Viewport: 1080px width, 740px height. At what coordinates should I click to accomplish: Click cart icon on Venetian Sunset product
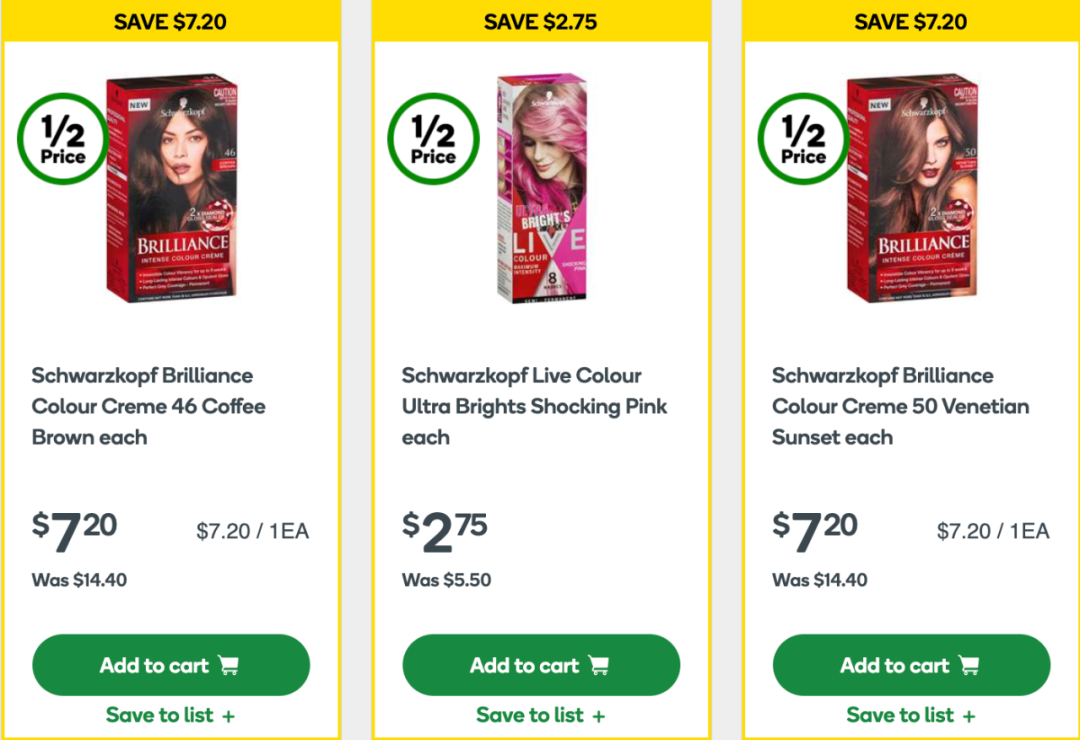(x=969, y=665)
